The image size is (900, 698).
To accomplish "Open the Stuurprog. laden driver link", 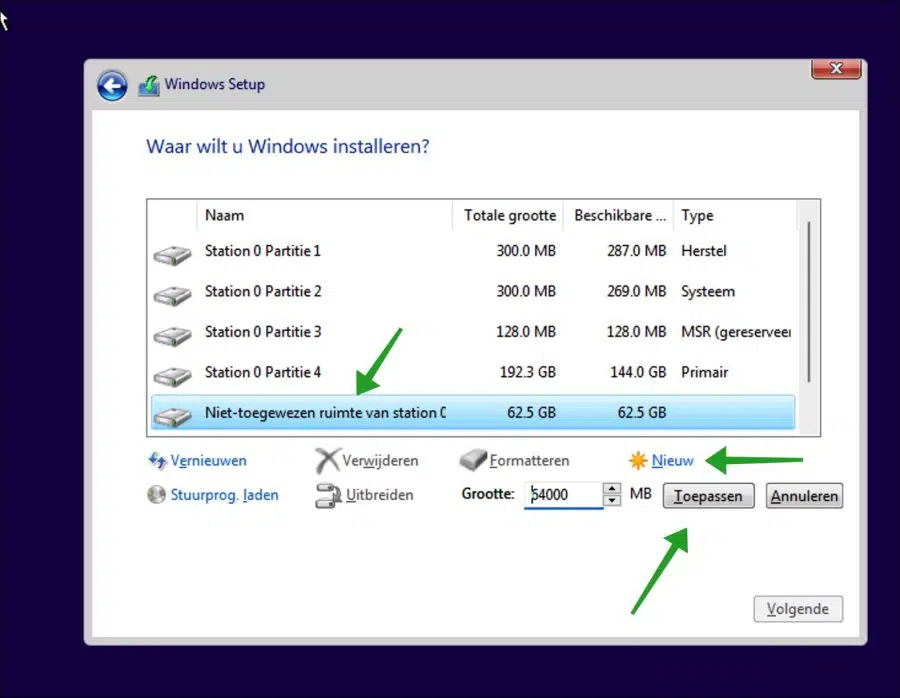I will click(x=224, y=495).
